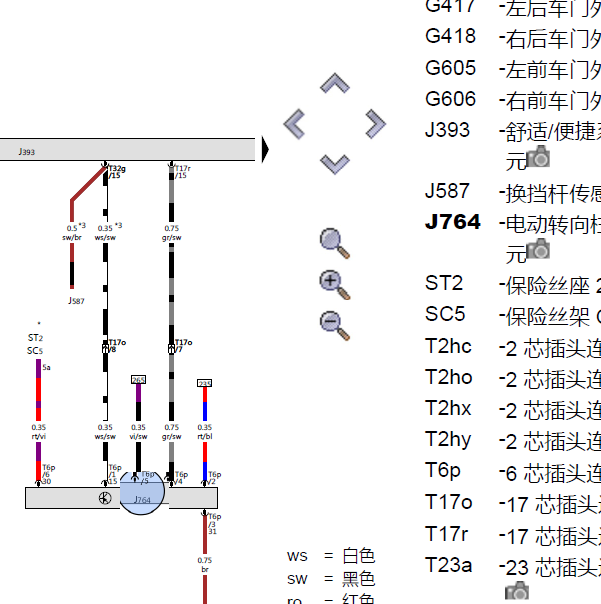This screenshot has height=604, width=601.
Task: Click the SC5 fuse label in diagram
Action: (35, 351)
